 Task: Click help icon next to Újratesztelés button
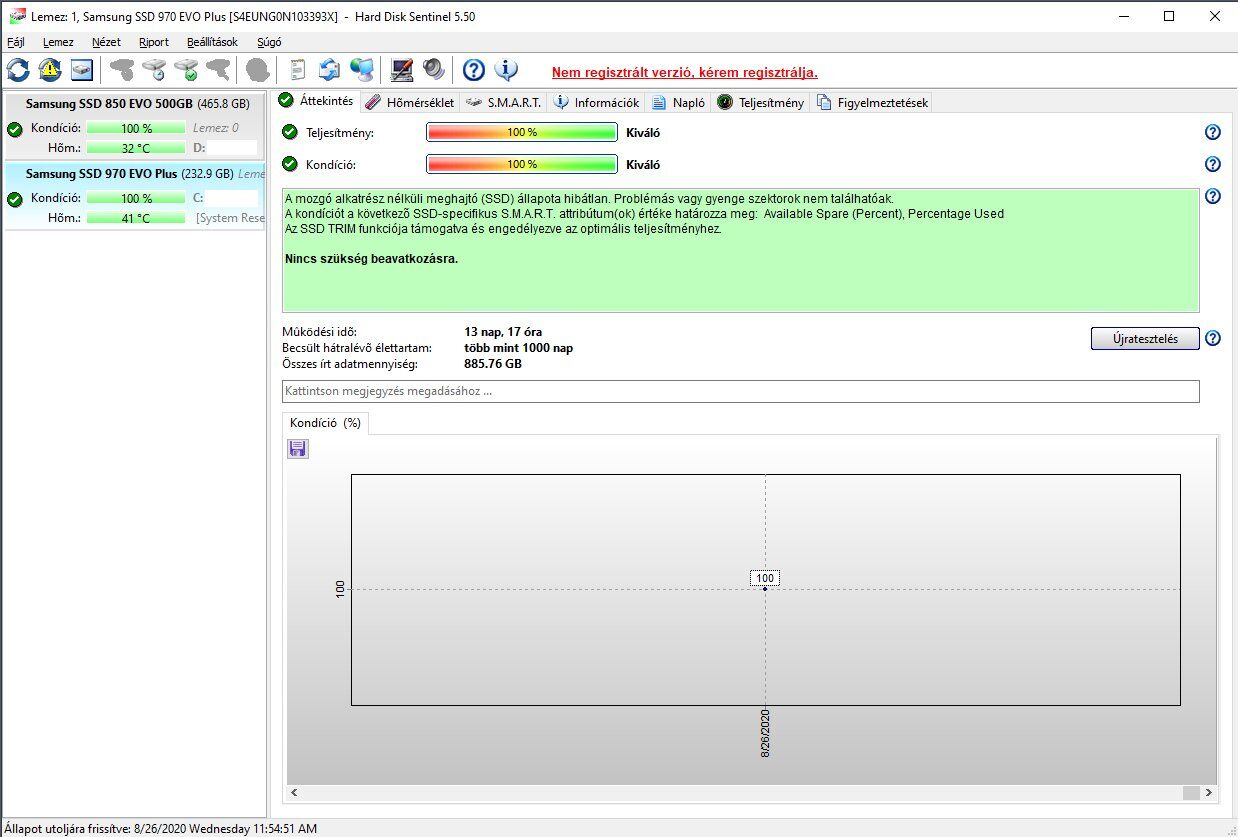[1213, 338]
